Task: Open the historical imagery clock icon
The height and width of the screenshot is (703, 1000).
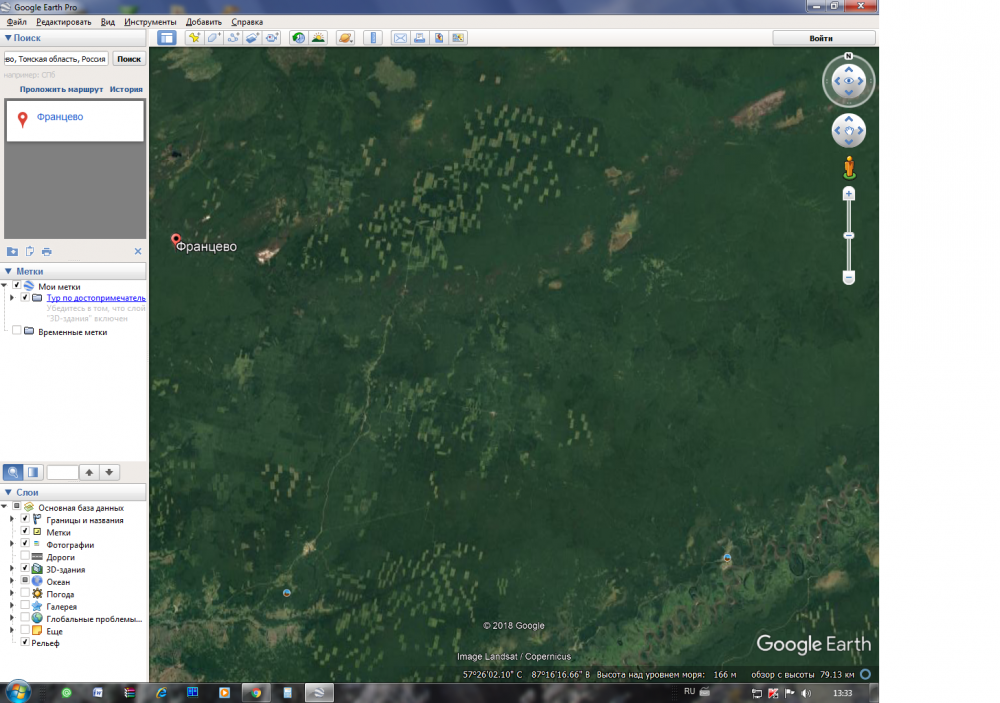Action: [x=298, y=38]
